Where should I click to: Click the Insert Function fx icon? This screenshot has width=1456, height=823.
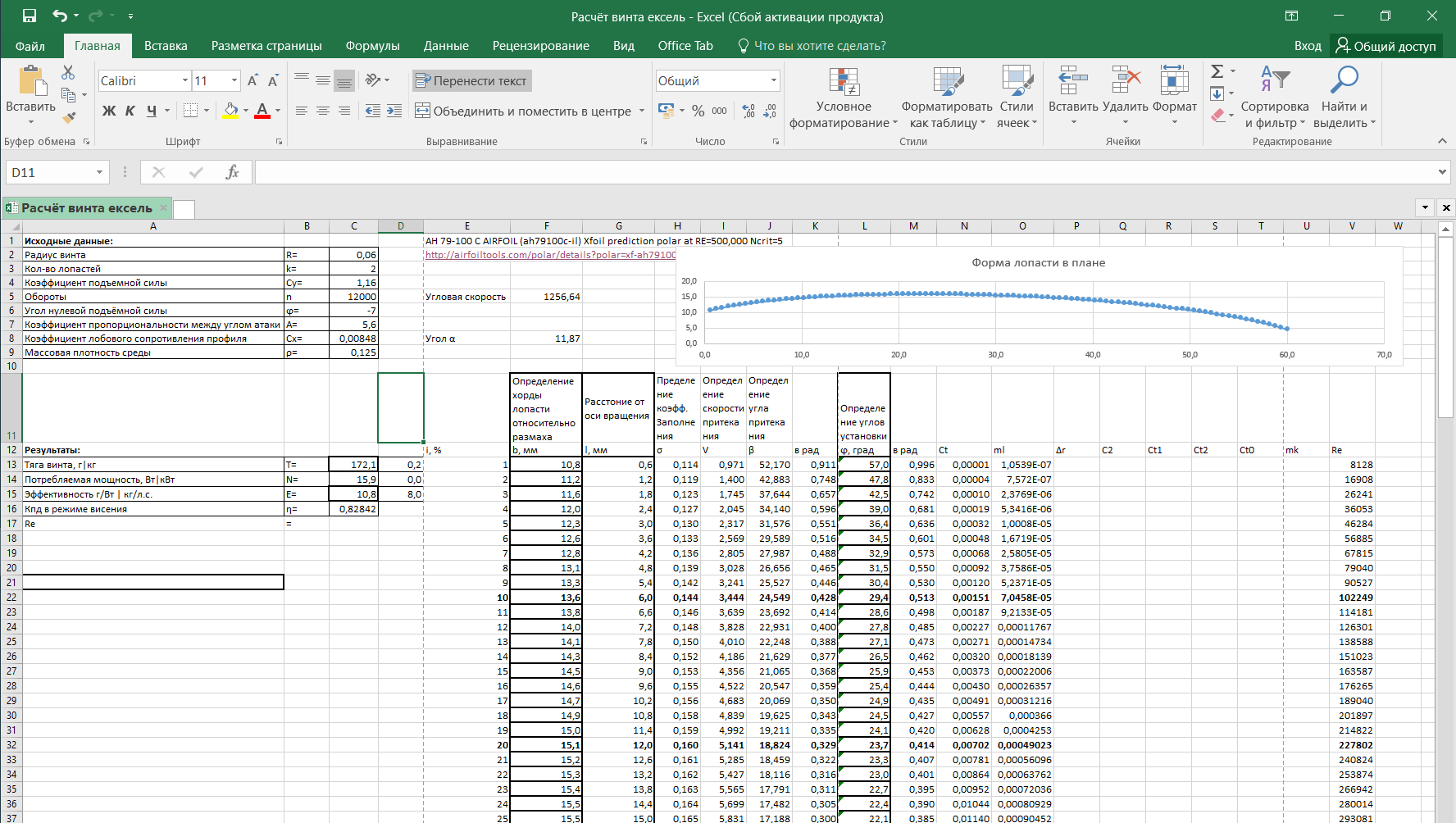[232, 172]
